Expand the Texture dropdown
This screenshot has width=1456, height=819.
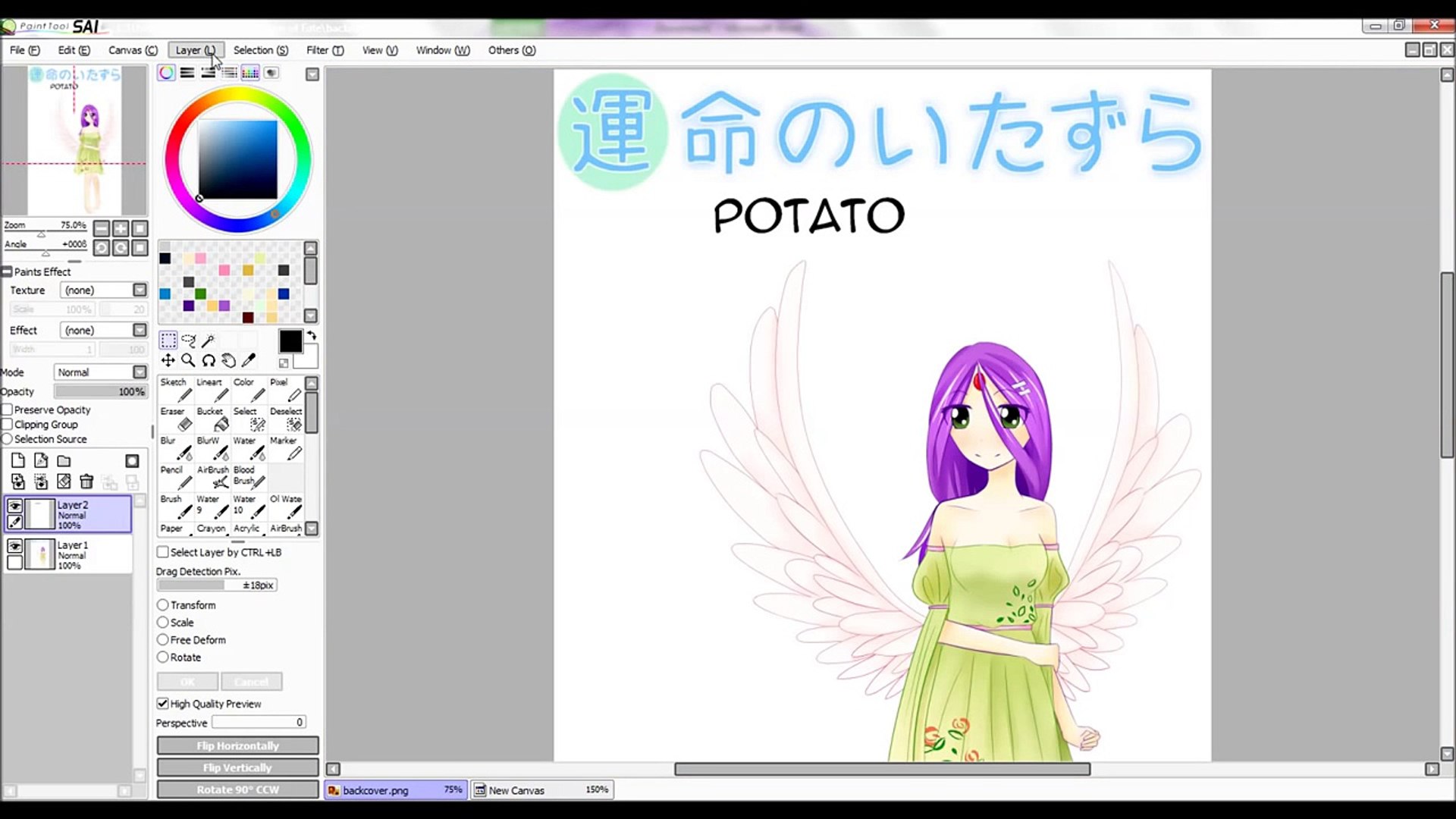[140, 290]
